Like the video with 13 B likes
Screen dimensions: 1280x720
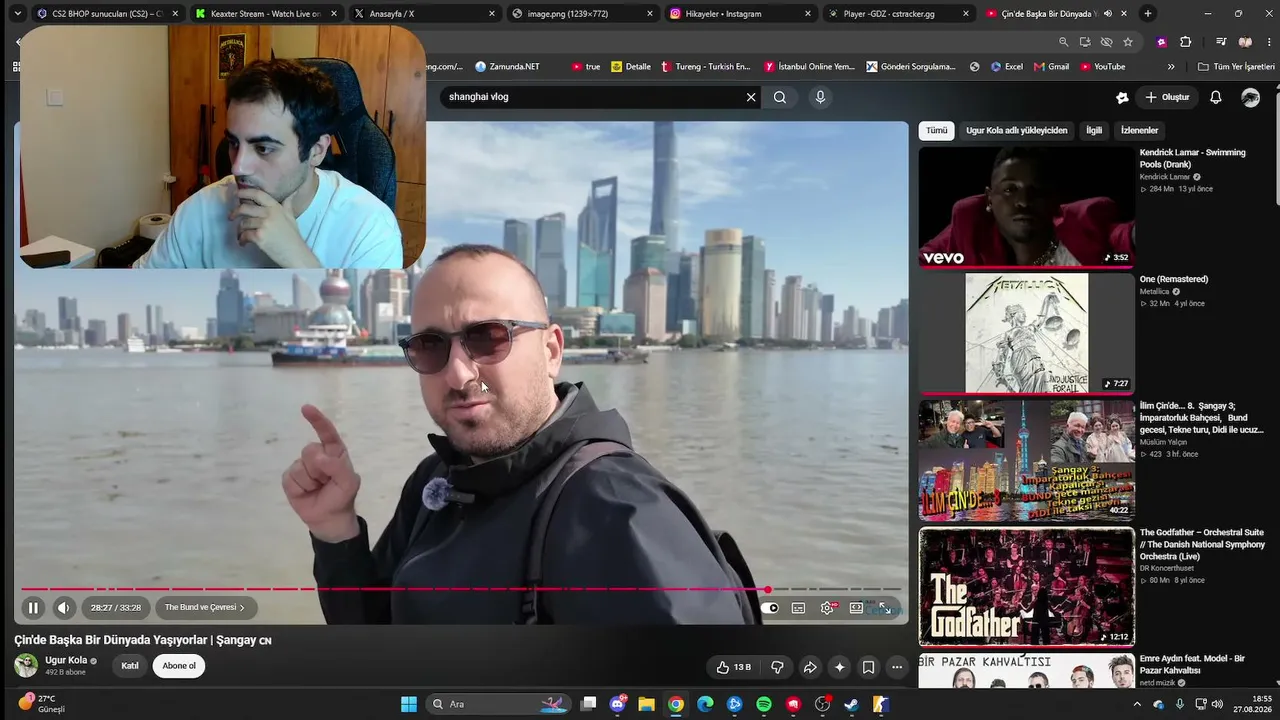click(x=734, y=667)
